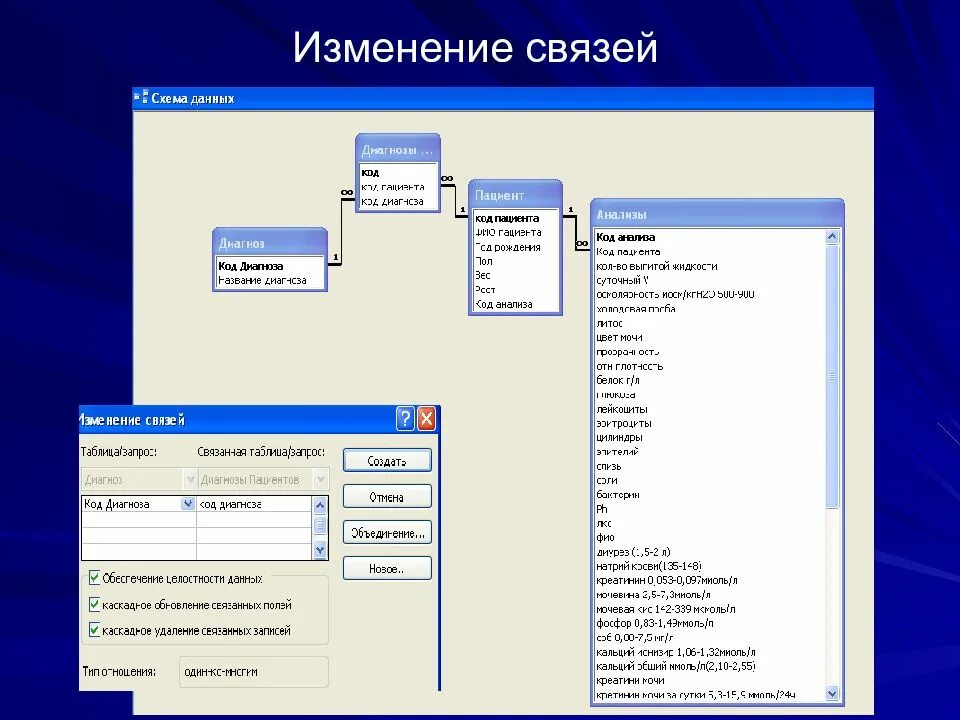Toggle Обеспечение целостности данных checkbox
This screenshot has width=960, height=720.
coord(94,577)
